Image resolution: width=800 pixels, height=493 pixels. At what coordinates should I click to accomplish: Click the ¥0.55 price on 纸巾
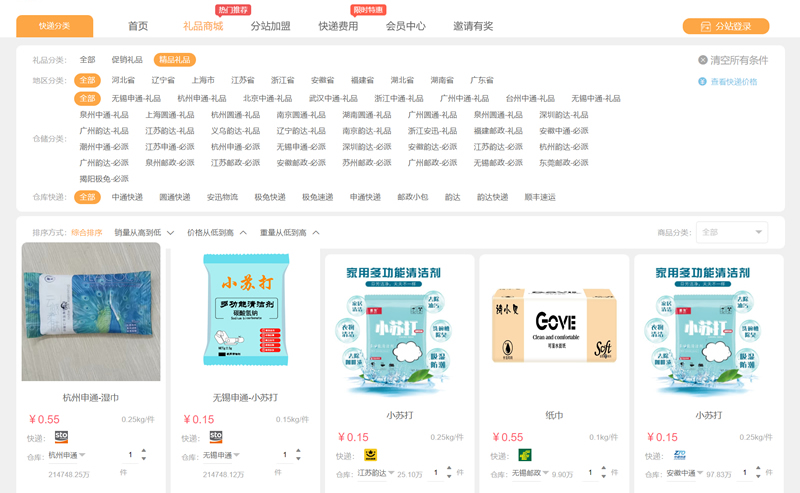[x=508, y=437]
